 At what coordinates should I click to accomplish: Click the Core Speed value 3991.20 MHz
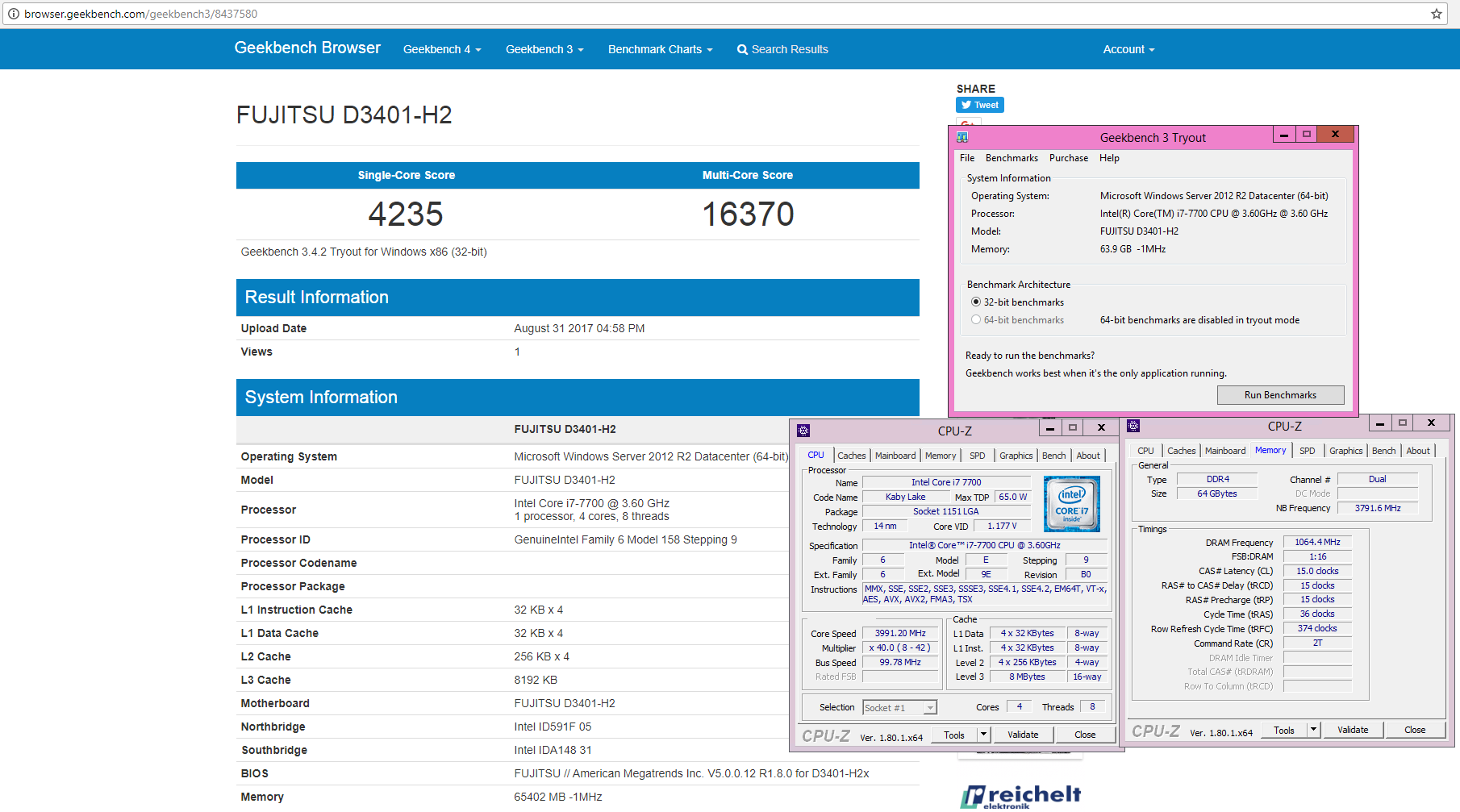pos(900,633)
